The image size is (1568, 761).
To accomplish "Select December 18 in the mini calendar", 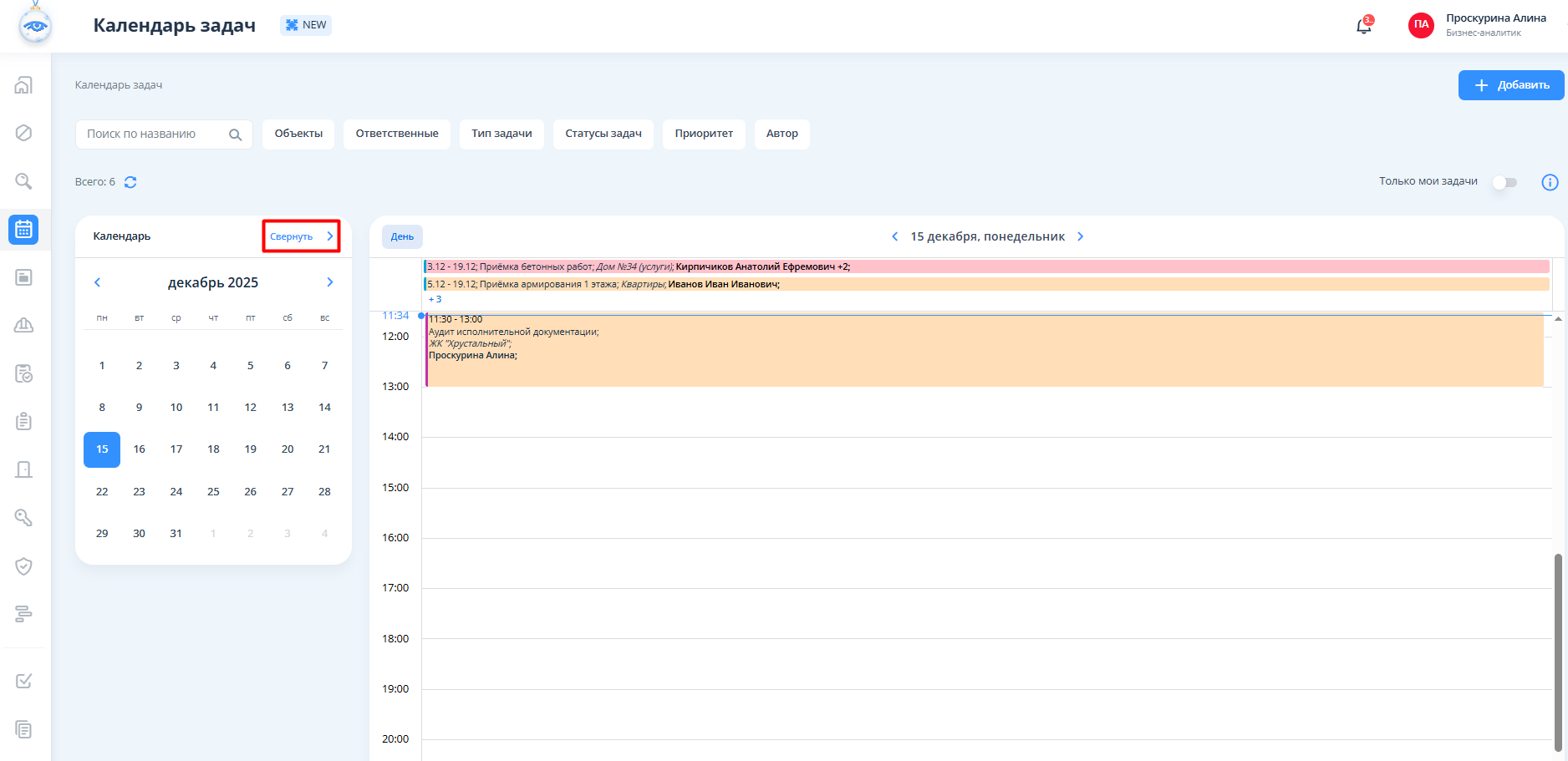I will (213, 449).
